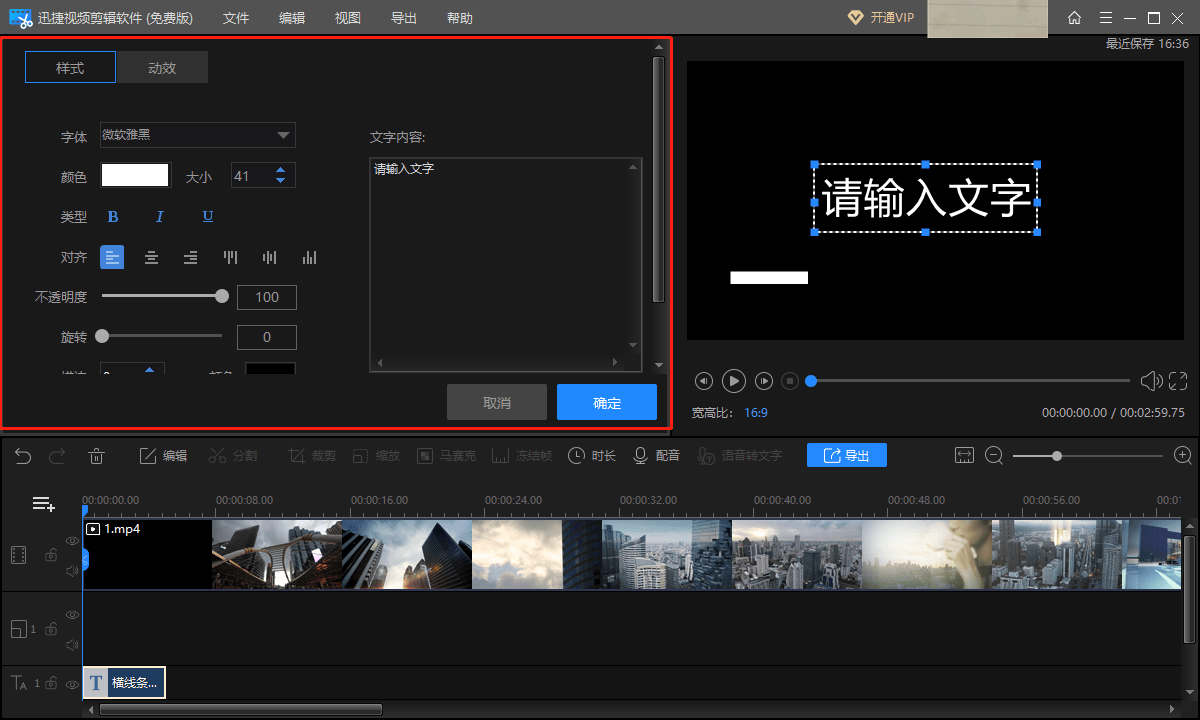Go to previous frame

[x=704, y=381]
